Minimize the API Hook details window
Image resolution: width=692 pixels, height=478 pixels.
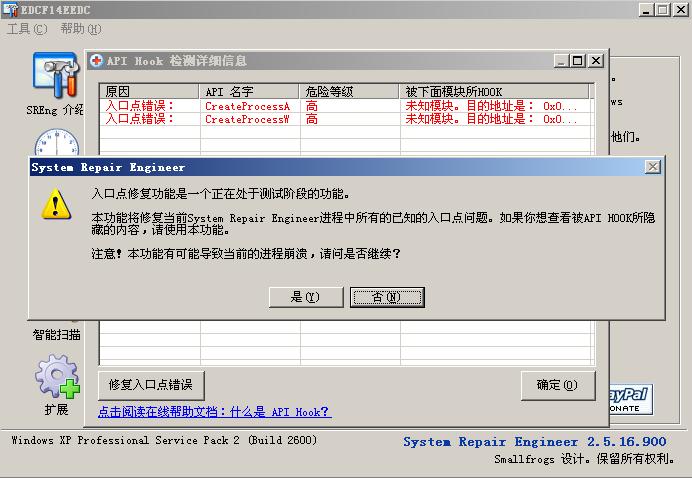(562, 60)
